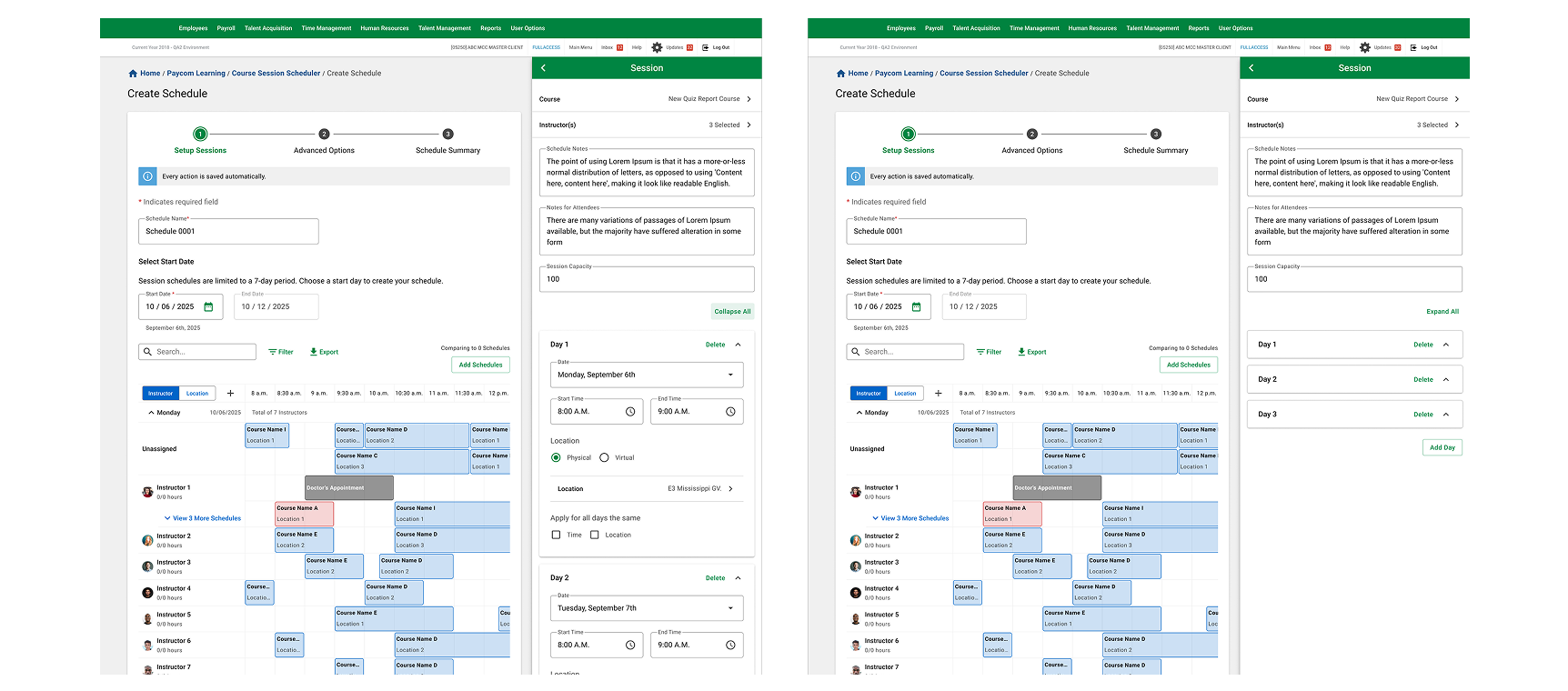The height and width of the screenshot is (691, 1568).
Task: Click the Home house icon in left mockup breadcrumb
Action: pyautogui.click(x=133, y=74)
